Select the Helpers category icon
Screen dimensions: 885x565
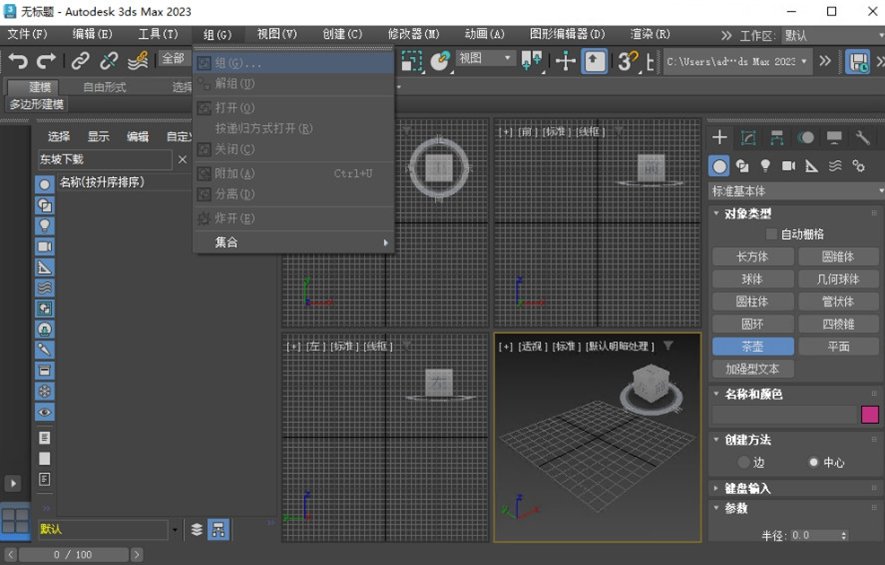click(812, 166)
